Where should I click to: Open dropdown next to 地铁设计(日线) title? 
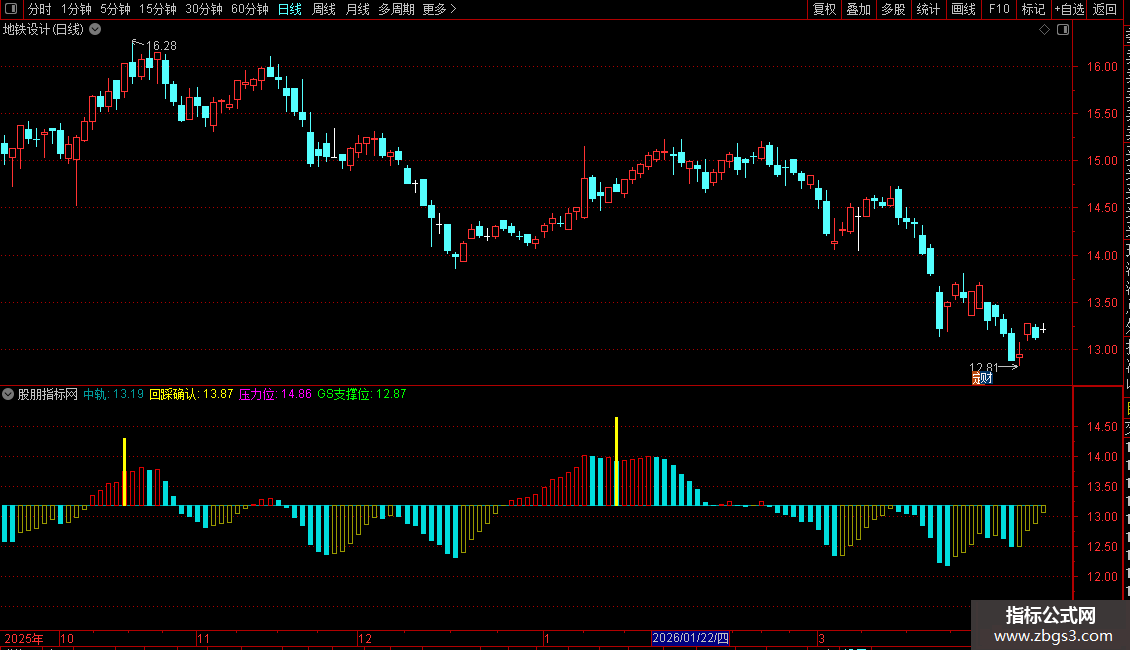click(x=95, y=30)
